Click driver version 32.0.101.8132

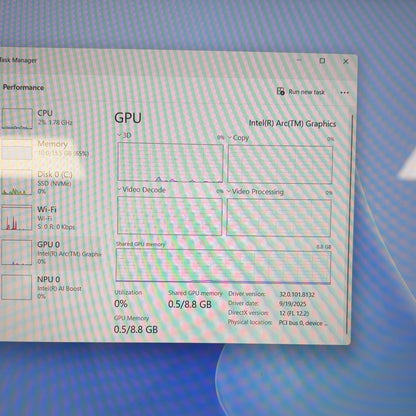(297, 295)
